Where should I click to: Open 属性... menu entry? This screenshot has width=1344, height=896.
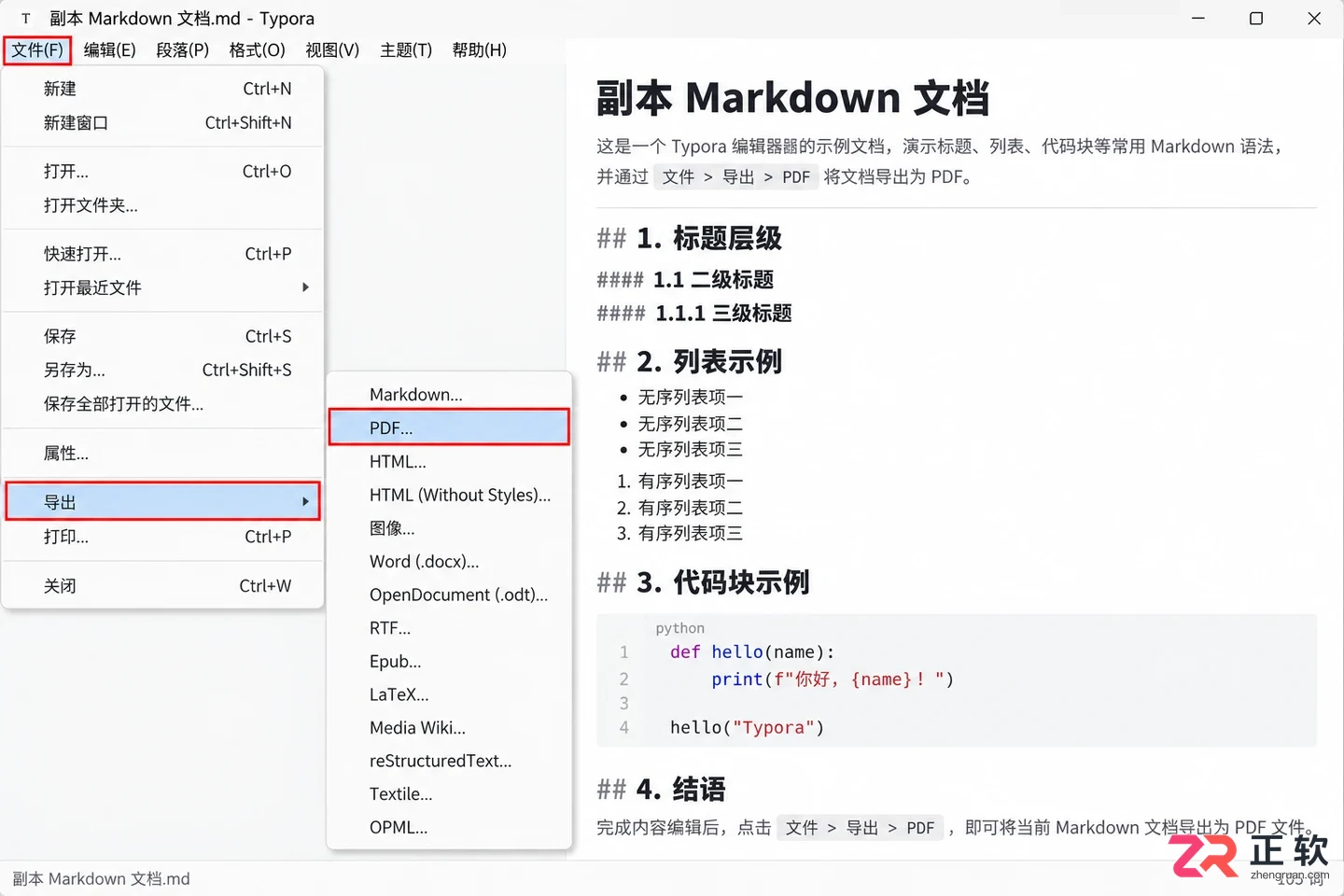[163, 454]
